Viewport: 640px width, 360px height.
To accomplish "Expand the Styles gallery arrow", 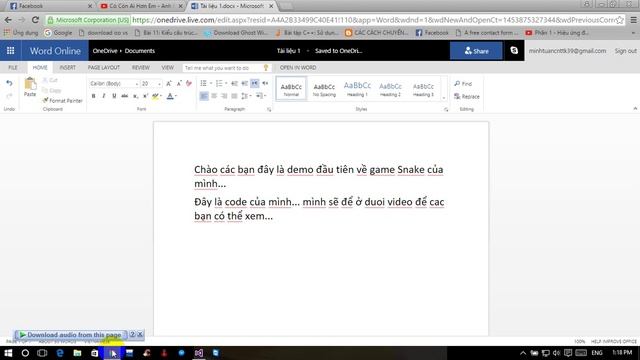I will click(444, 98).
